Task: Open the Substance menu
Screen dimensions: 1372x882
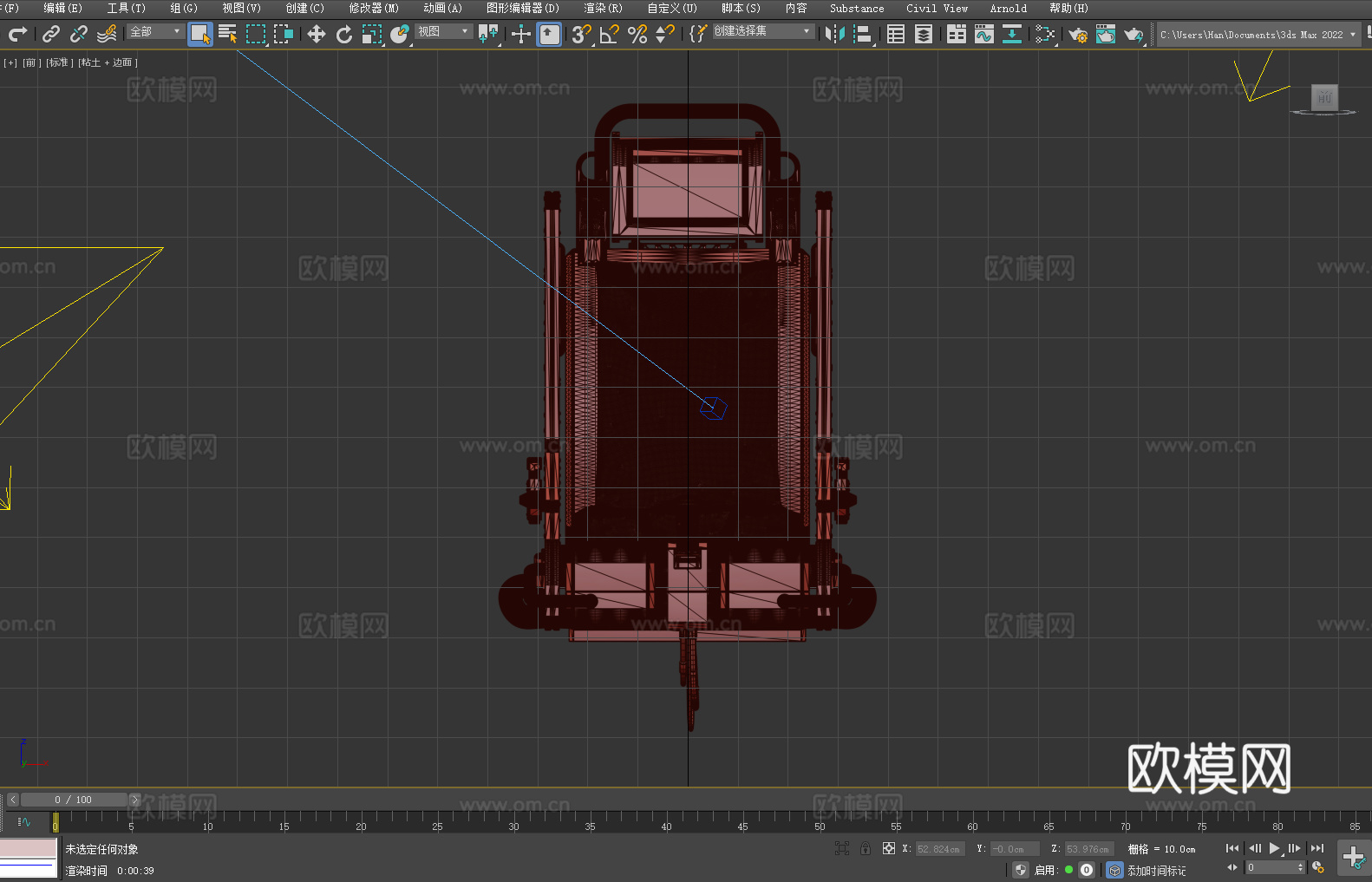Action: click(857, 8)
